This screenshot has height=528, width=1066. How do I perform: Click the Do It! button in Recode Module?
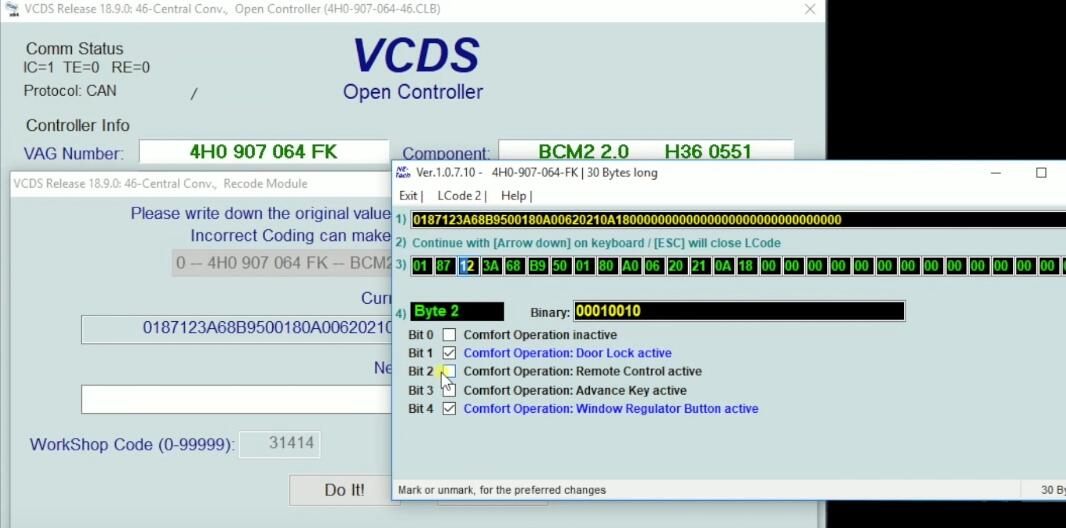[344, 490]
